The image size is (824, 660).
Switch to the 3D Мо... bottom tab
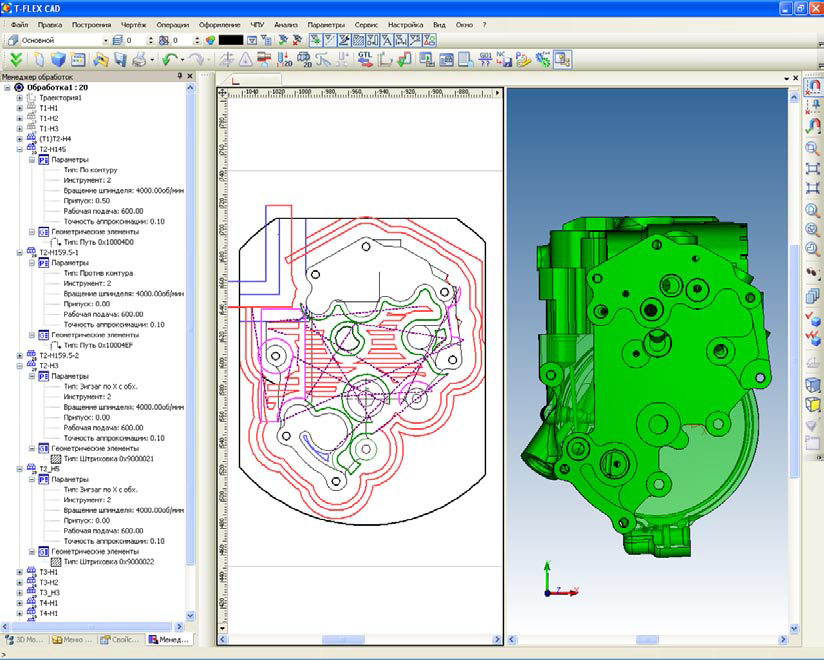click(x=24, y=639)
